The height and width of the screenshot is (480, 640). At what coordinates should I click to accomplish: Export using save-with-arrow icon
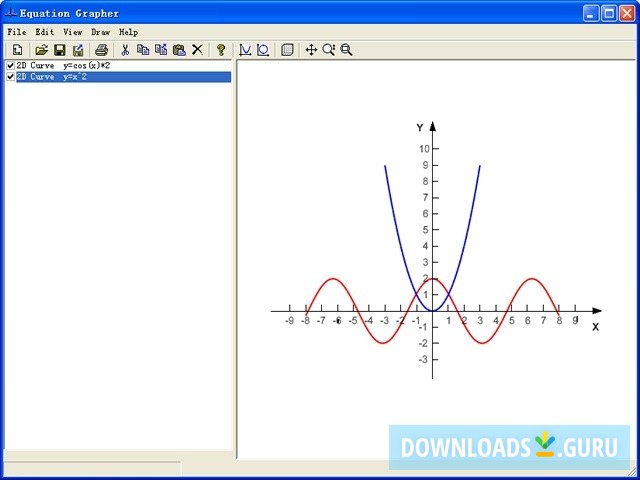(78, 50)
